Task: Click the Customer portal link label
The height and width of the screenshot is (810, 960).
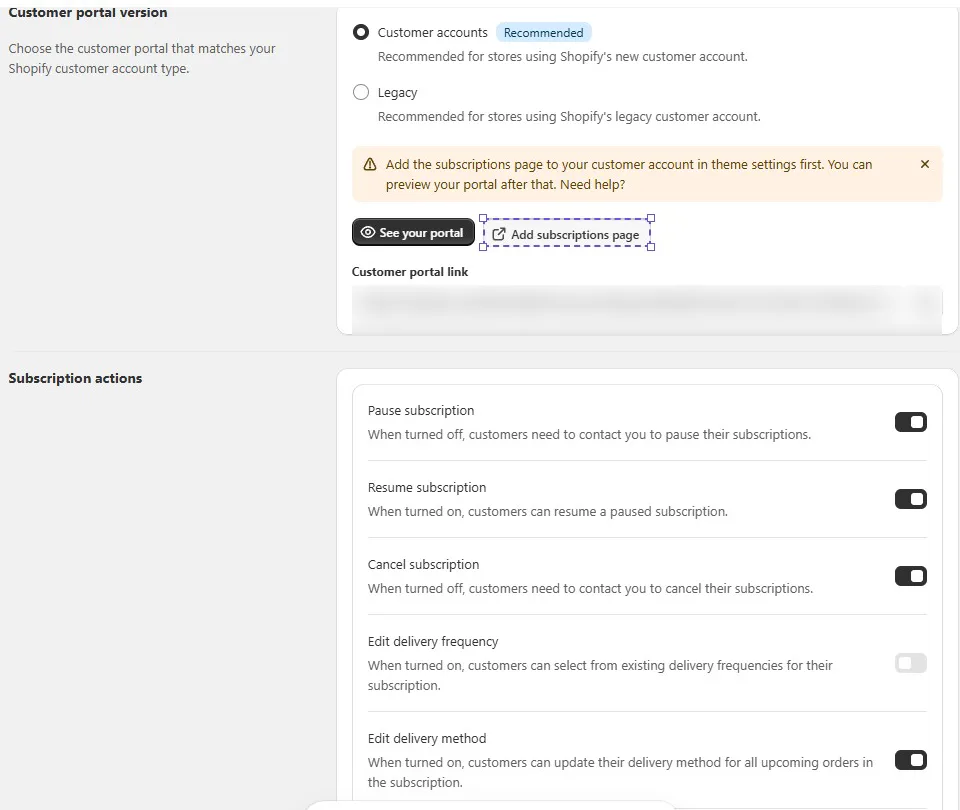Action: click(410, 272)
